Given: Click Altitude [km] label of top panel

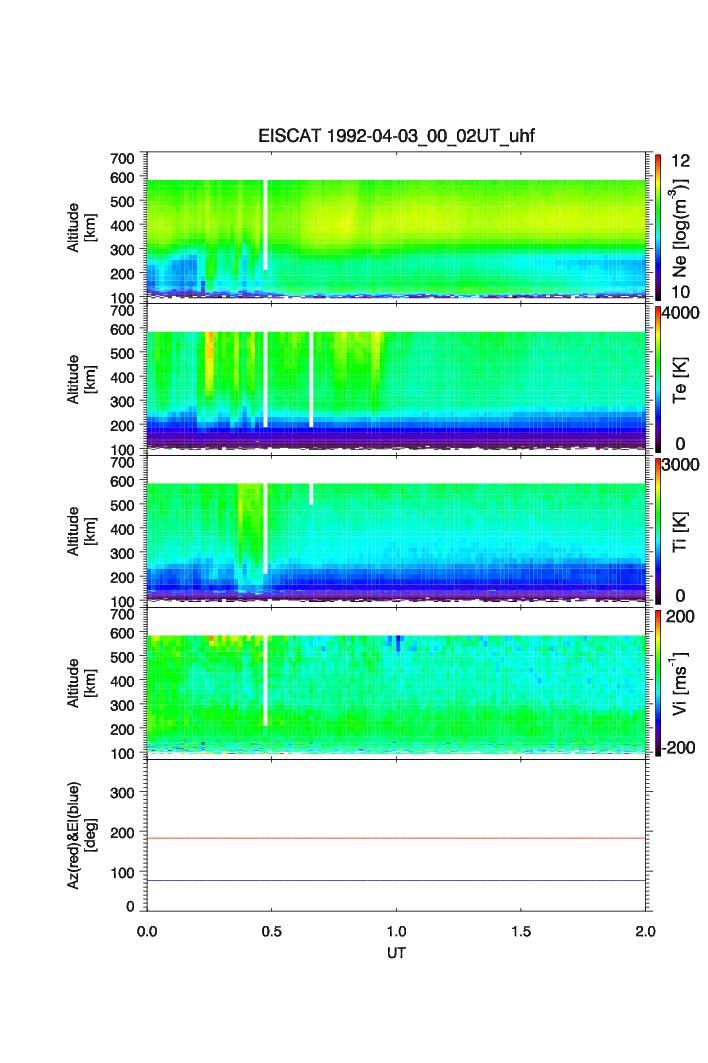Looking at the screenshot, I should click(81, 228).
